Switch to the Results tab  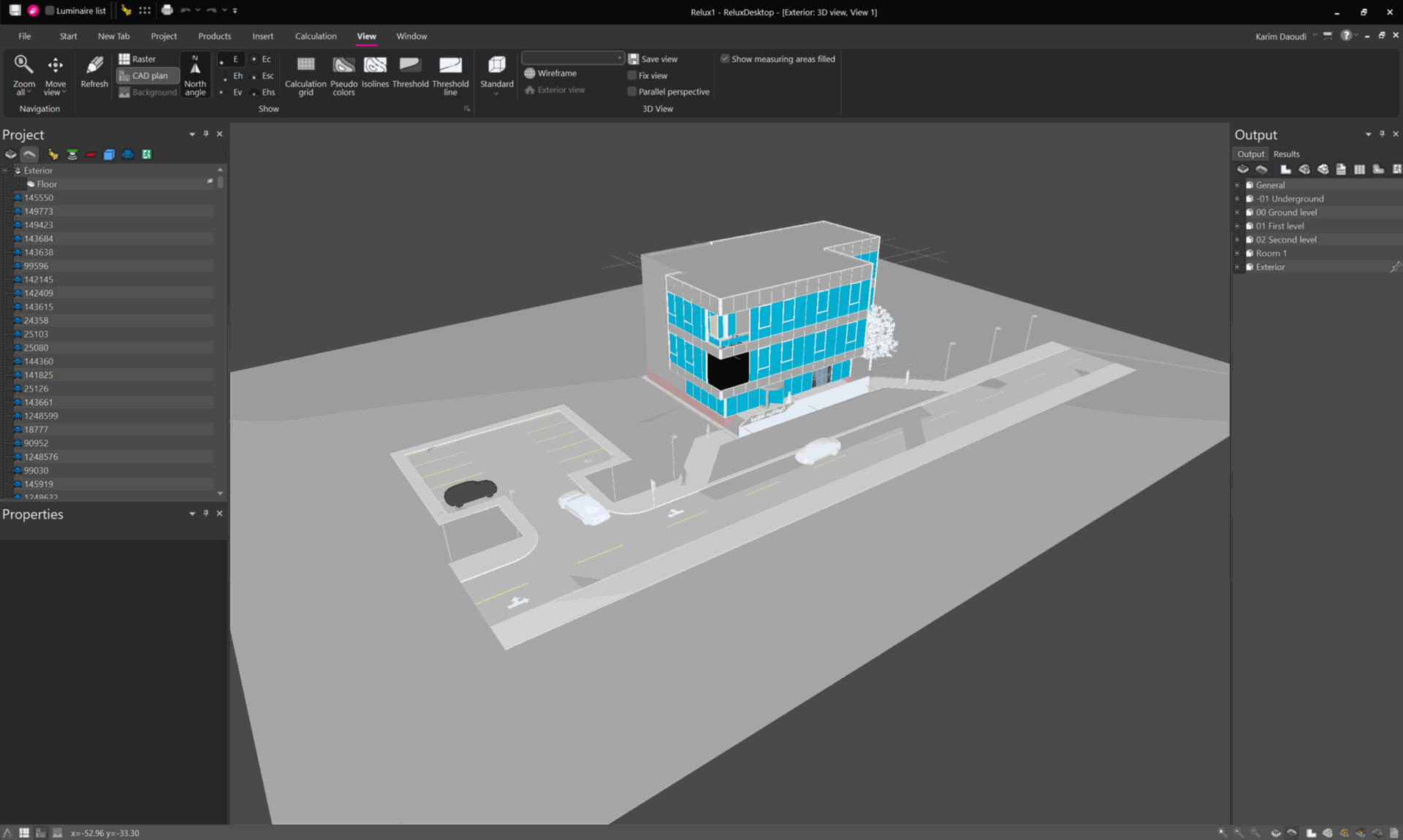[x=1286, y=154]
